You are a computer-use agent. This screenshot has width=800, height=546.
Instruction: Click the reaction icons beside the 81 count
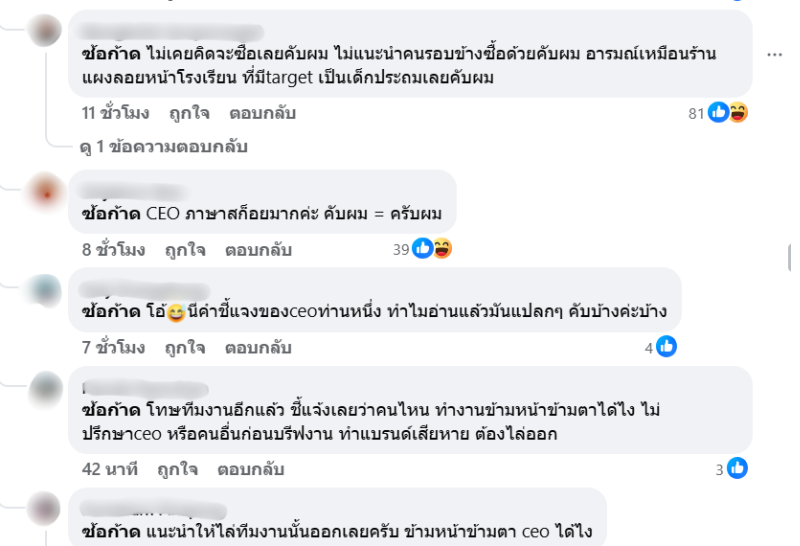[x=728, y=113]
